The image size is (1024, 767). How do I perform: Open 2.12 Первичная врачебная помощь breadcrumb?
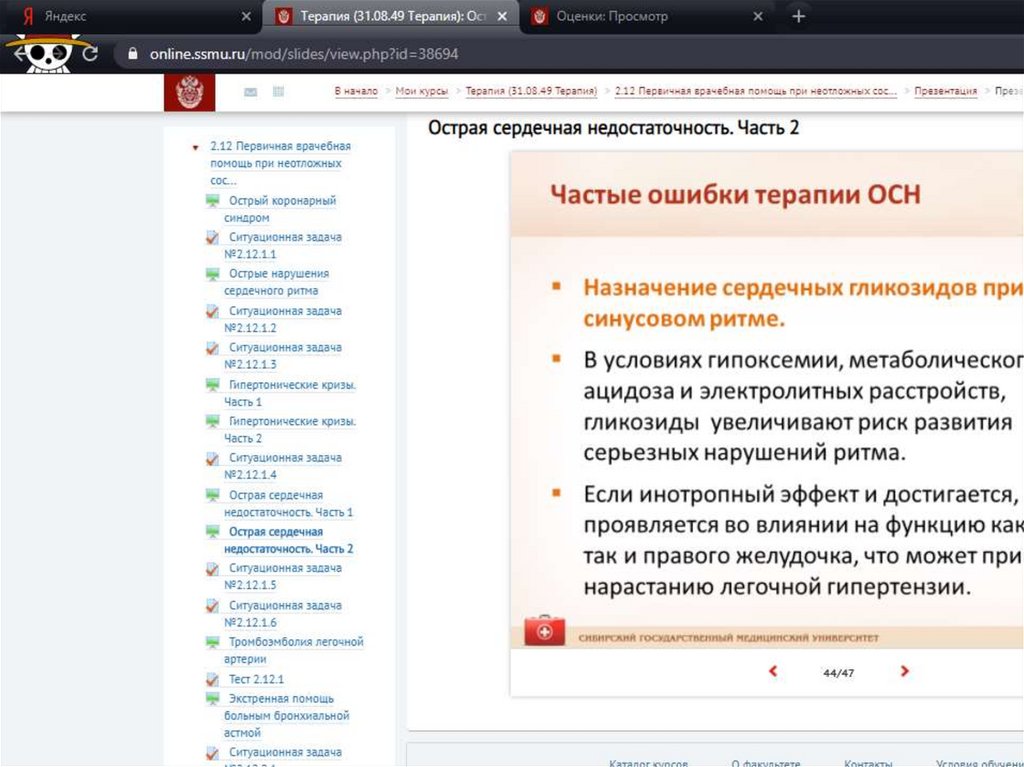pos(756,91)
